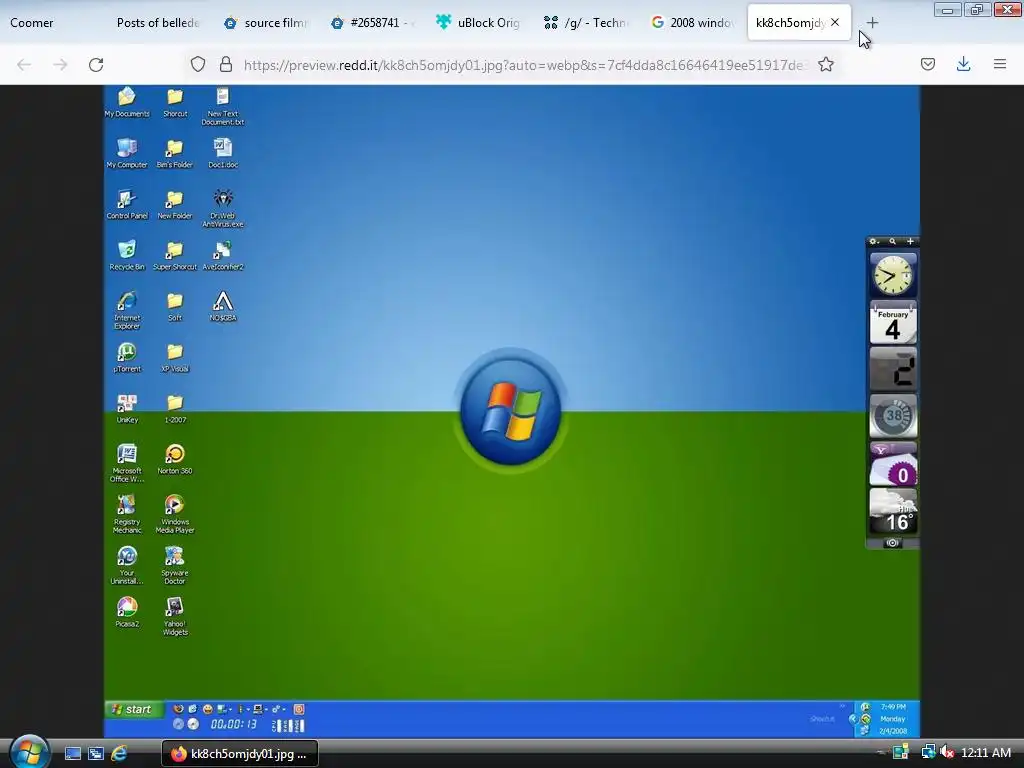Viewport: 1024px width, 768px height.
Task: Click the µTorrent desktop icon
Action: pyautogui.click(x=127, y=357)
